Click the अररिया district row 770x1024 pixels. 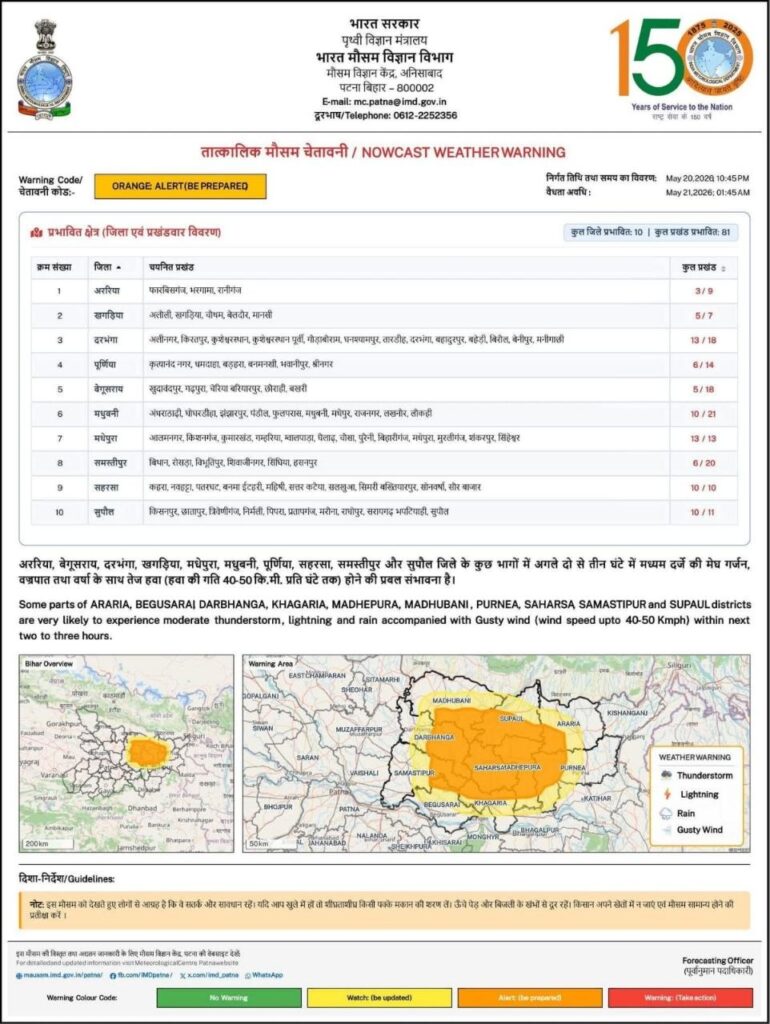tap(385, 291)
